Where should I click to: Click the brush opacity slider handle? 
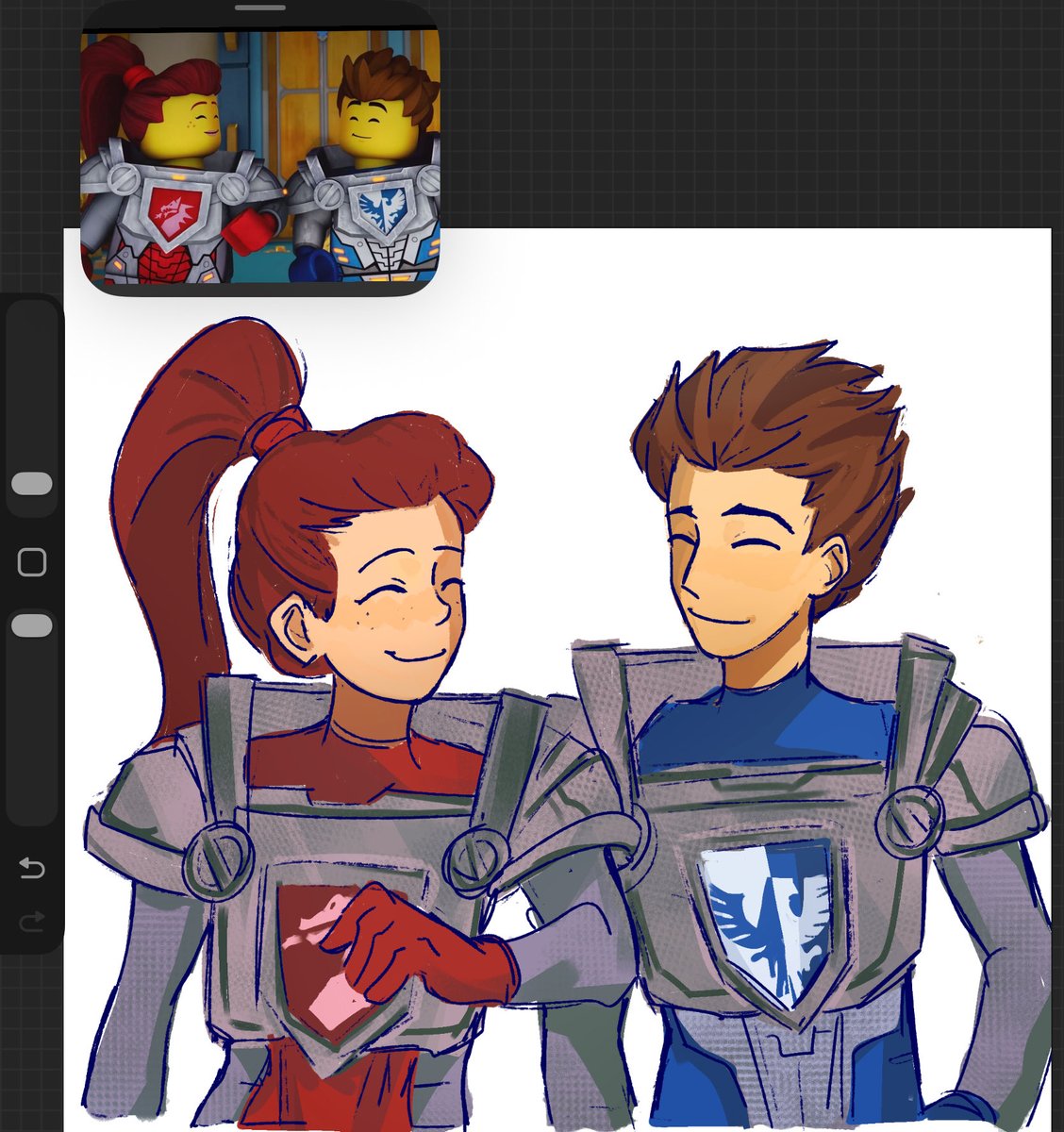pos(32,626)
